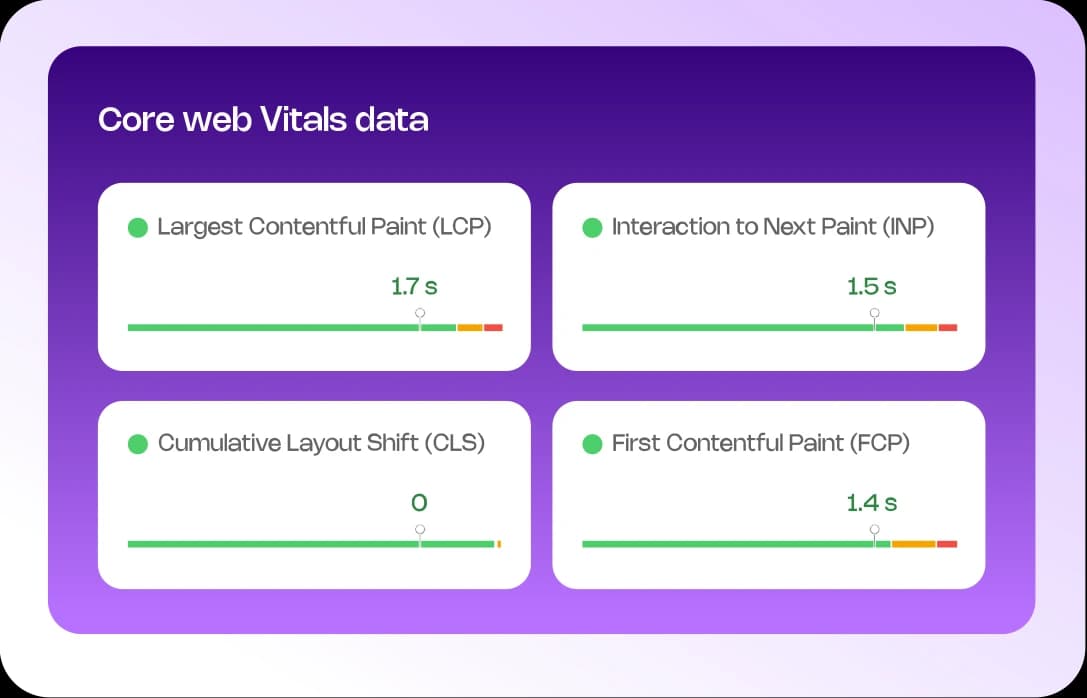Open the Cumulative Layout Shift (CLS) label
This screenshot has width=1087, height=698.
pyautogui.click(x=321, y=444)
